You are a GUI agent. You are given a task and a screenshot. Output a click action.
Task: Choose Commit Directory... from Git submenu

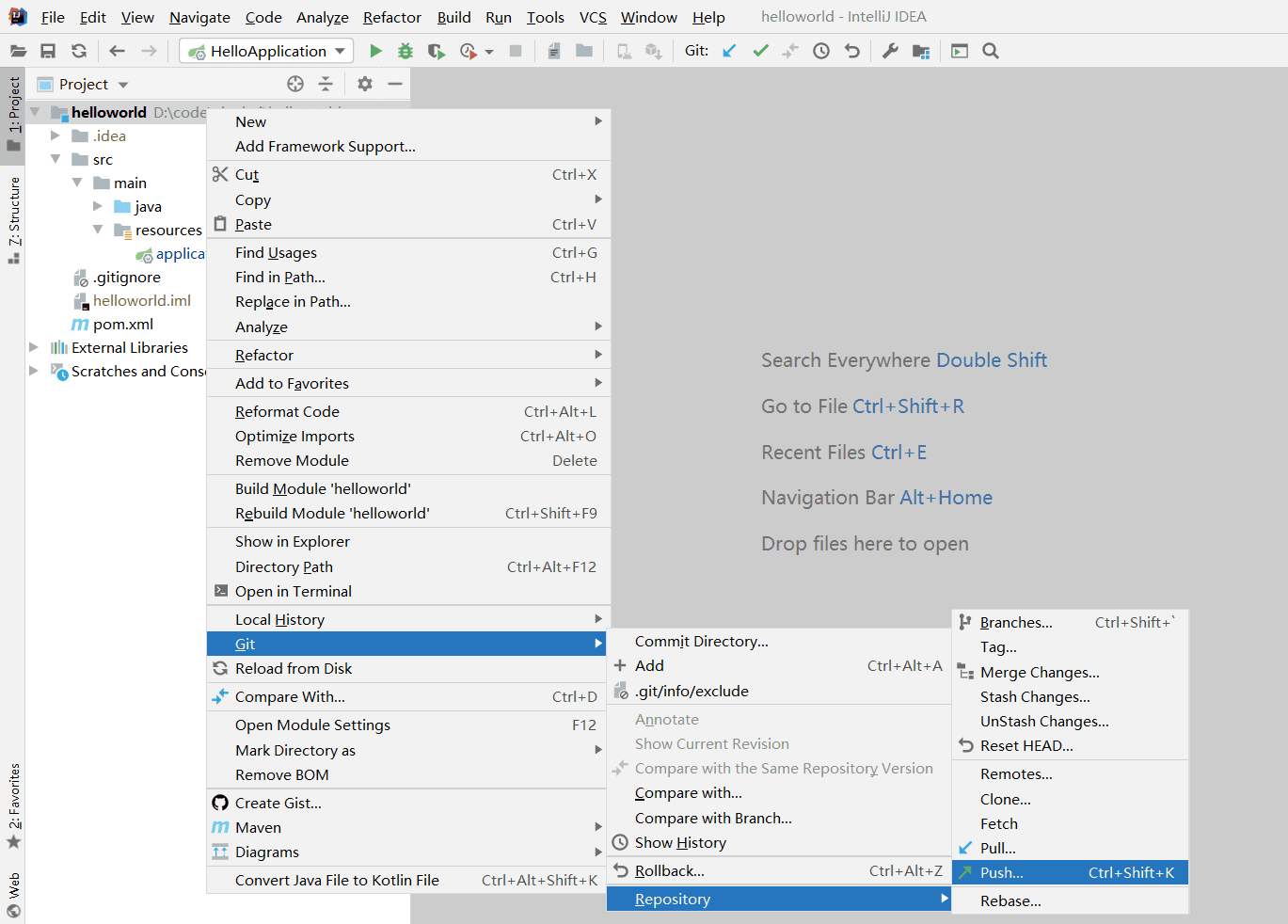pos(701,641)
